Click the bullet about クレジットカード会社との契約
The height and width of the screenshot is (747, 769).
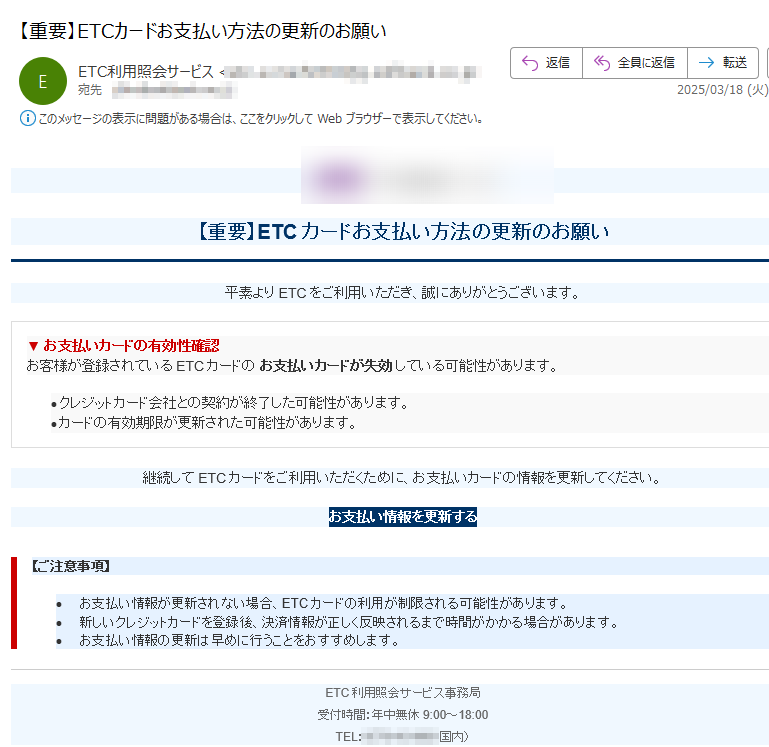tap(230, 403)
